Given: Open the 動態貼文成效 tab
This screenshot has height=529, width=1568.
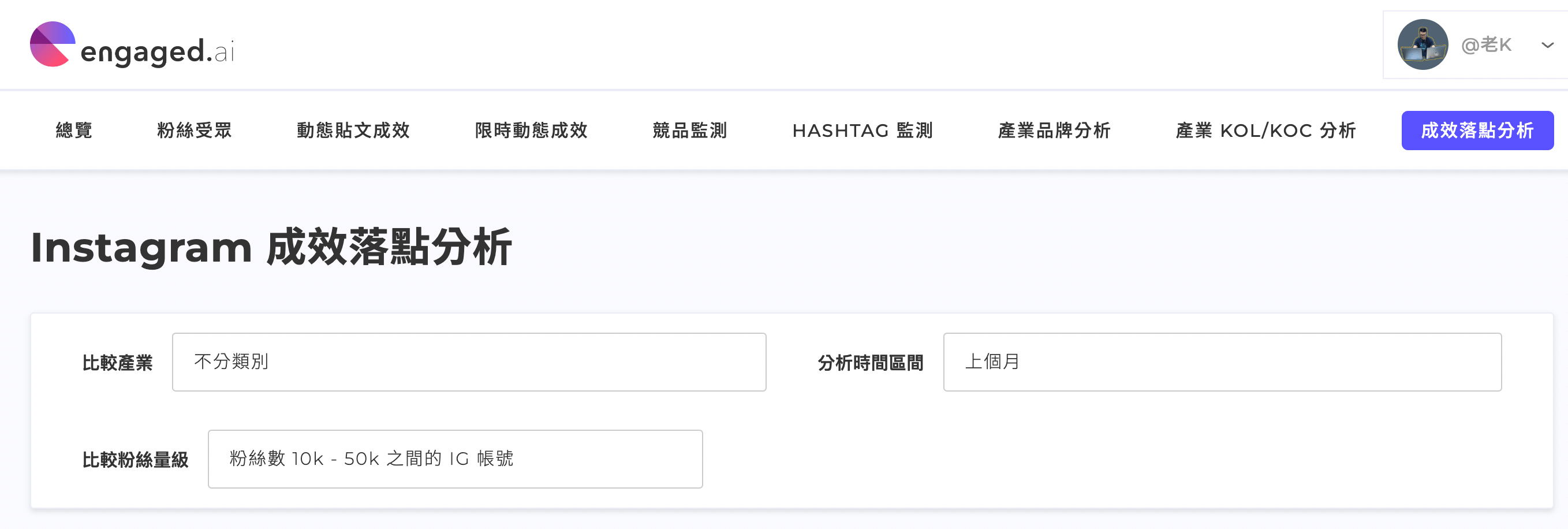Looking at the screenshot, I should pos(353,131).
